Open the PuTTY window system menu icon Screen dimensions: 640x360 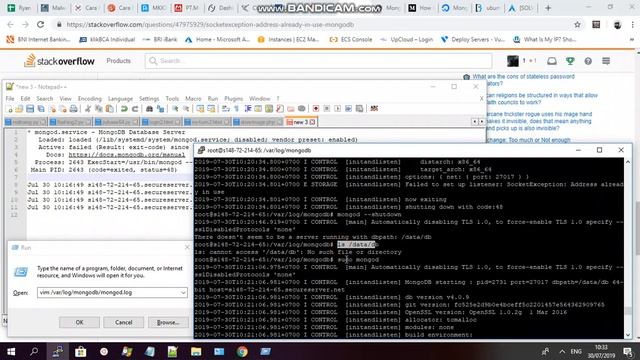pyautogui.click(x=201, y=150)
